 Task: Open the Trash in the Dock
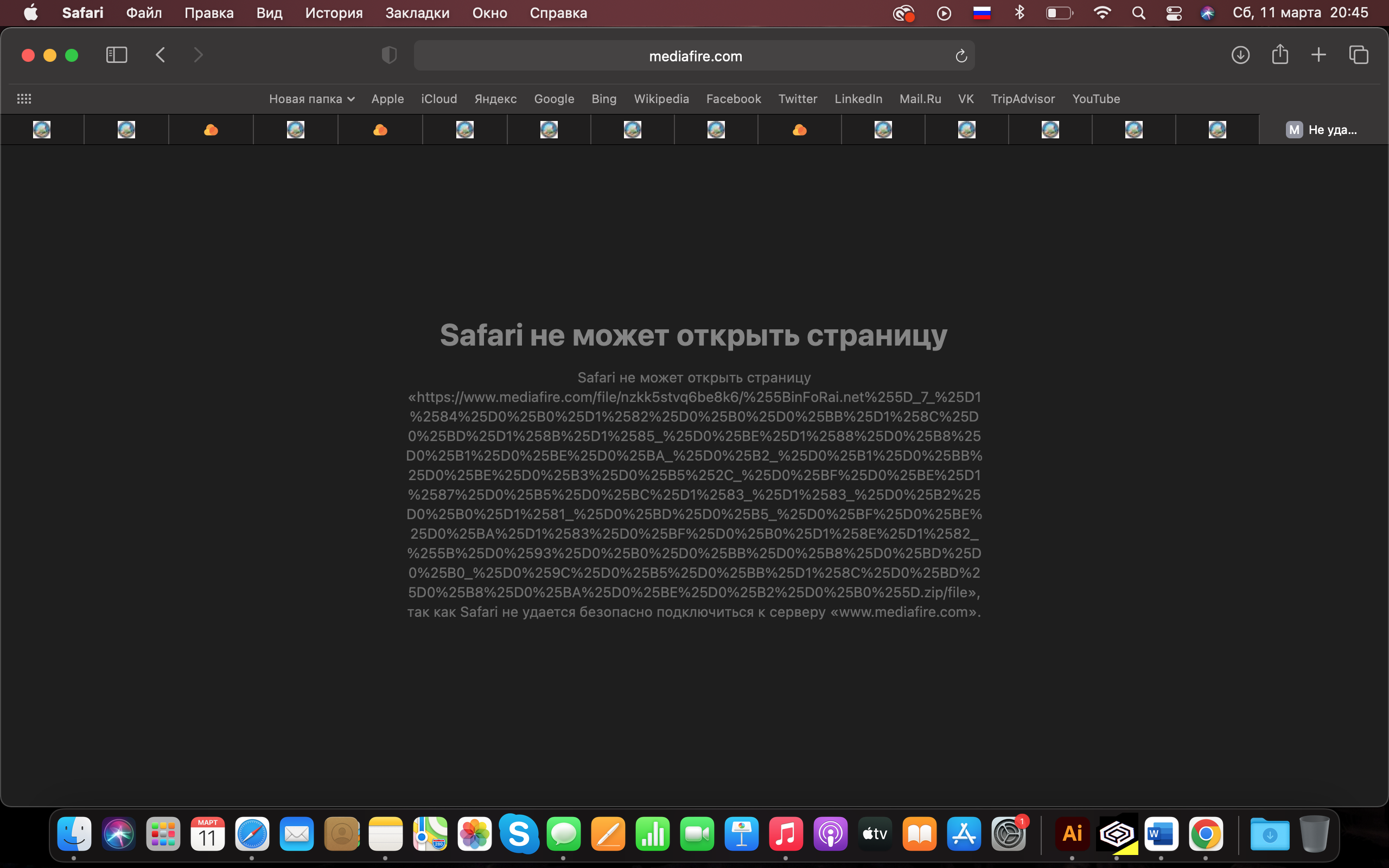coord(1314,834)
